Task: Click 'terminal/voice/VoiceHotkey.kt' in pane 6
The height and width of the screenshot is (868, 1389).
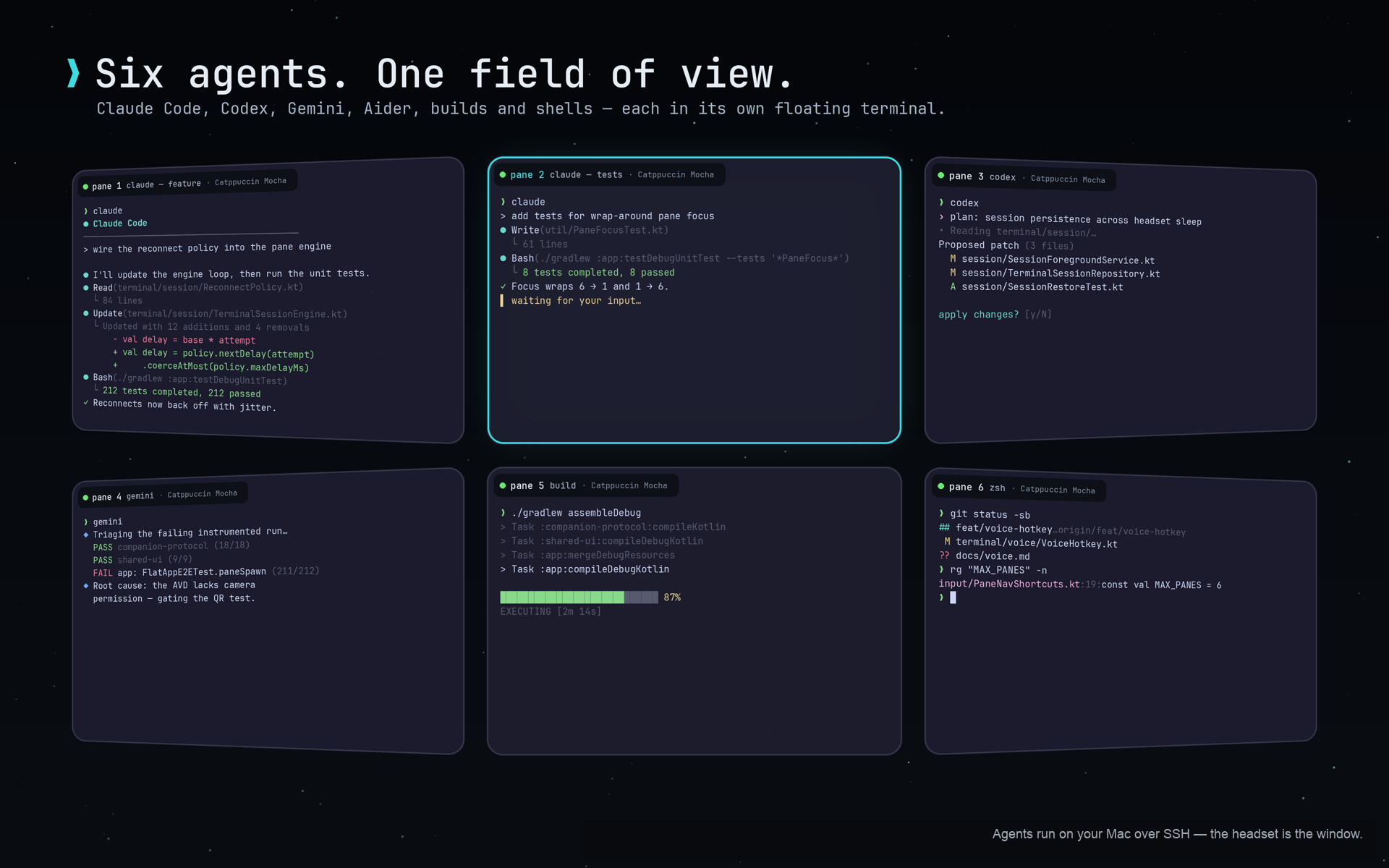Action: click(1036, 543)
